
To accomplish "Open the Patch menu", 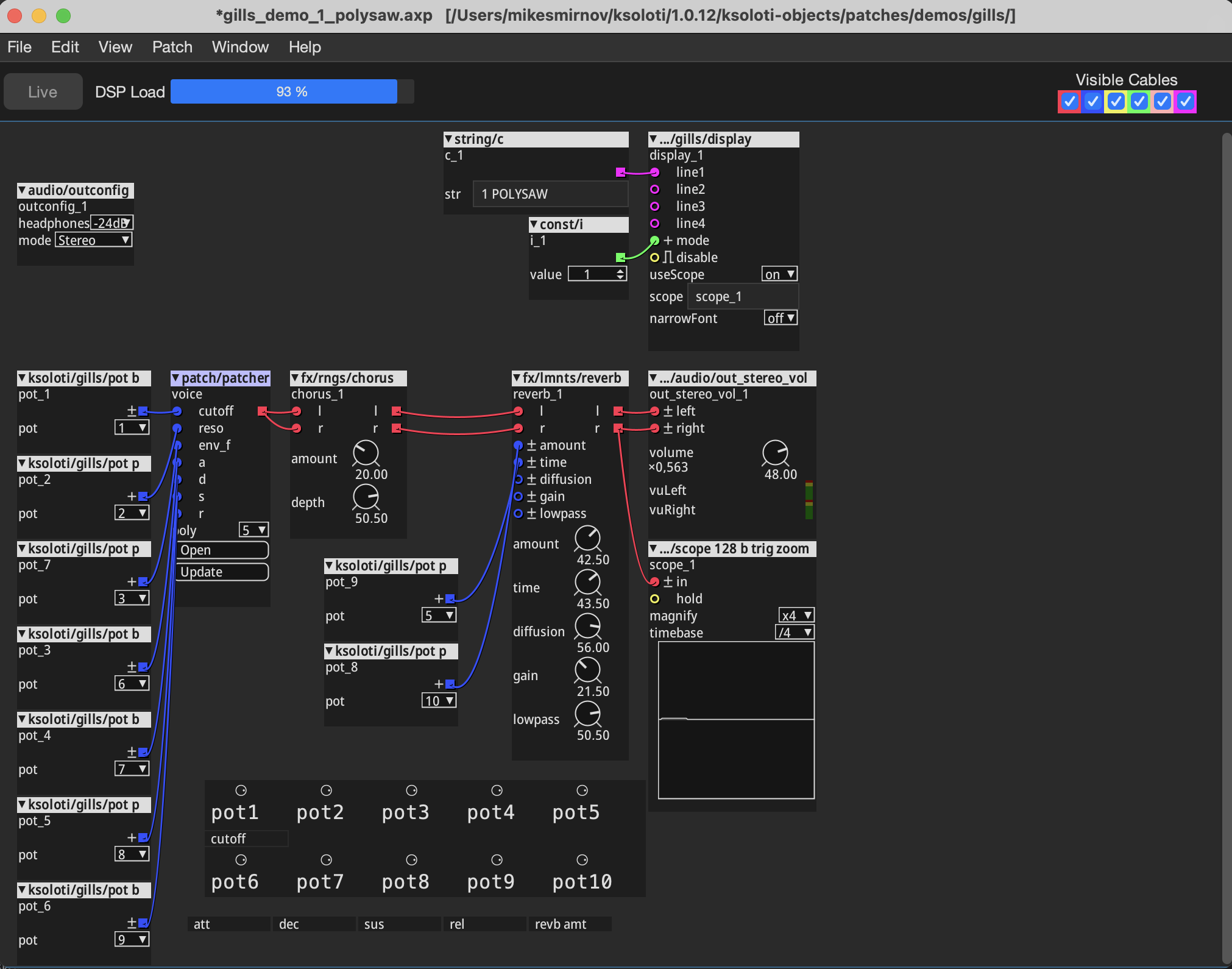I will (172, 47).
